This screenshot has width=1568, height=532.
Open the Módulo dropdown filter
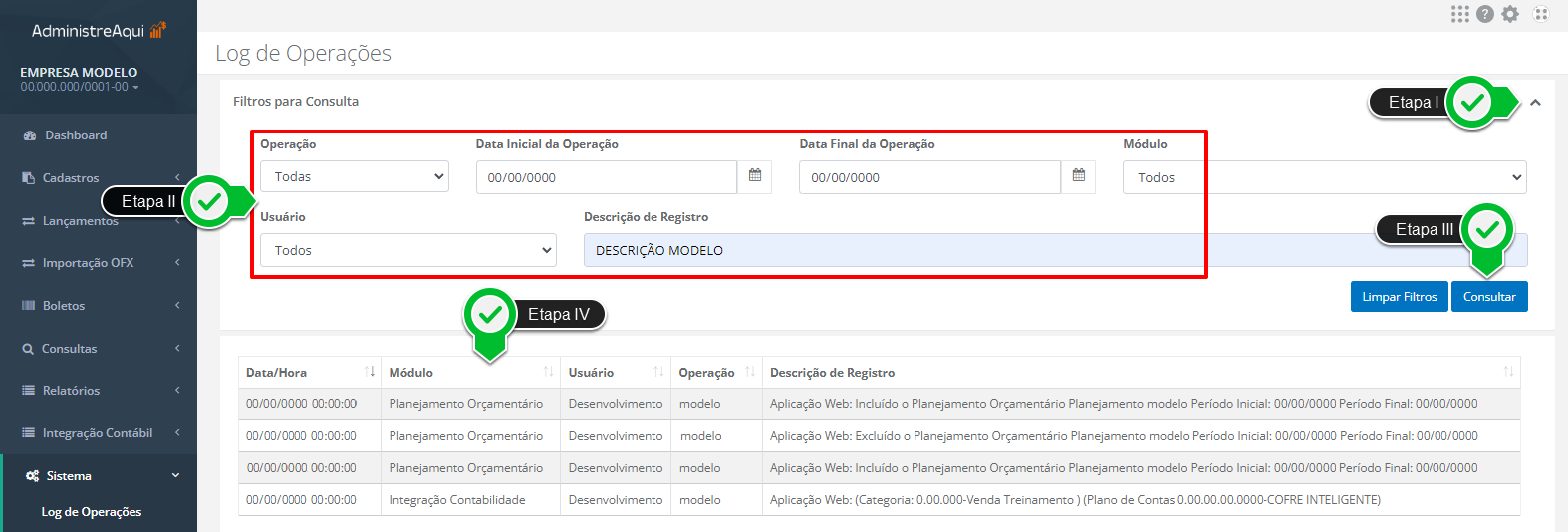point(1324,177)
